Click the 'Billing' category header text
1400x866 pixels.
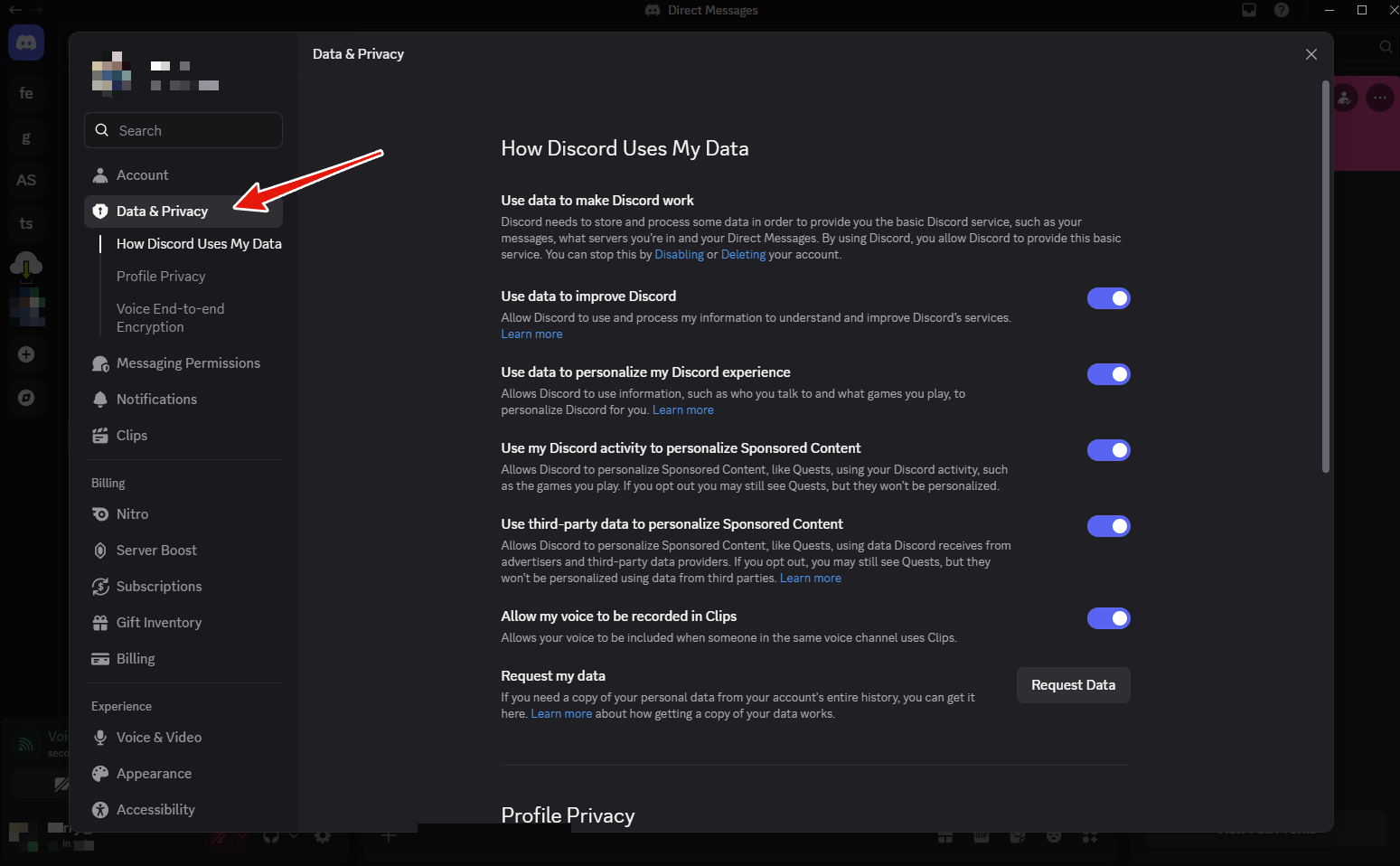click(x=108, y=484)
